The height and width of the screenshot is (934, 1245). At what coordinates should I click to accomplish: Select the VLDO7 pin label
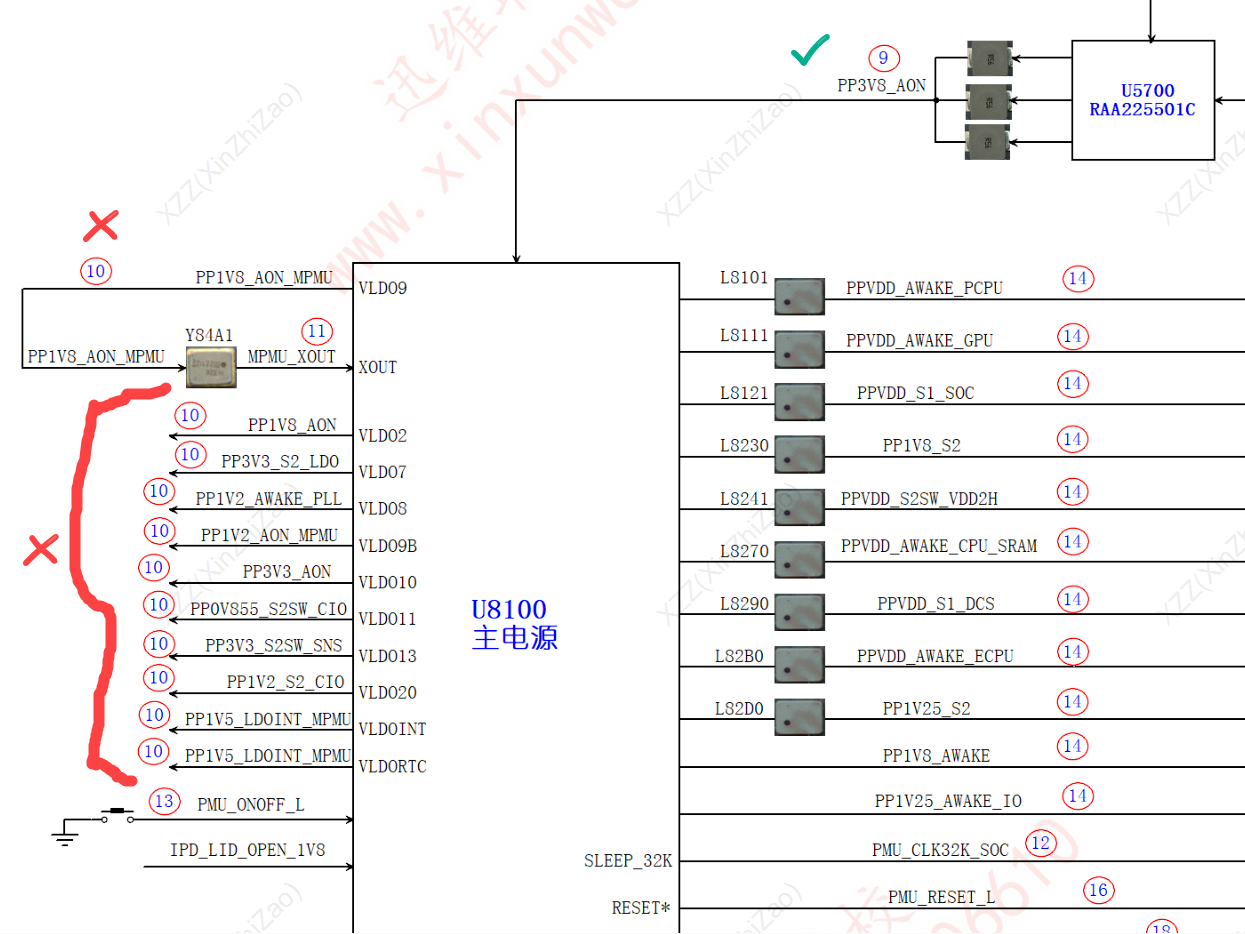[x=383, y=472]
